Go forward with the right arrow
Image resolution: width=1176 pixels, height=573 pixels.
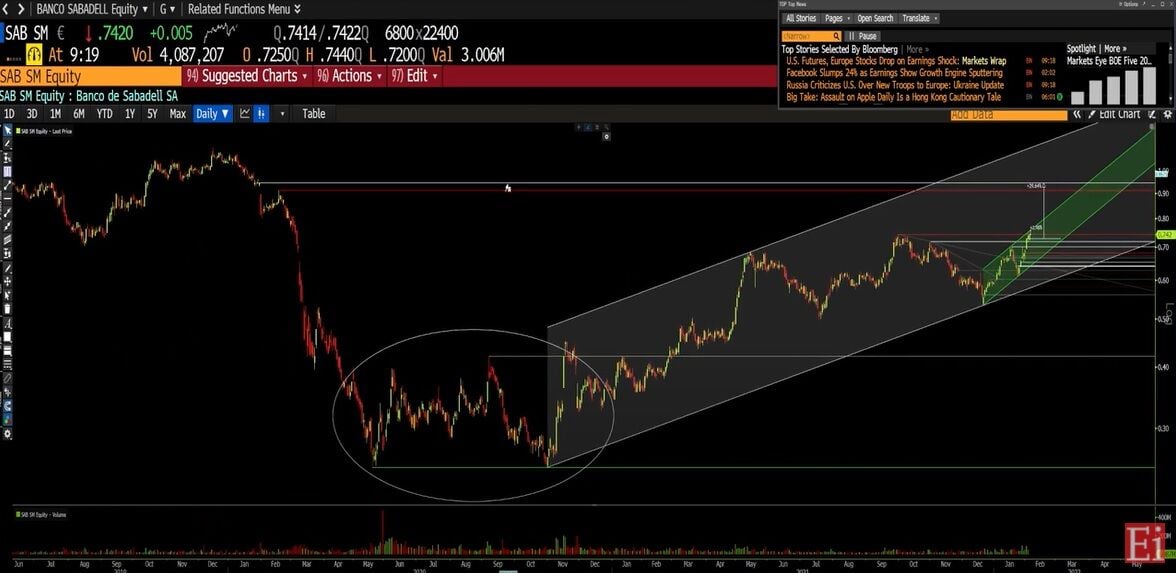(20, 9)
